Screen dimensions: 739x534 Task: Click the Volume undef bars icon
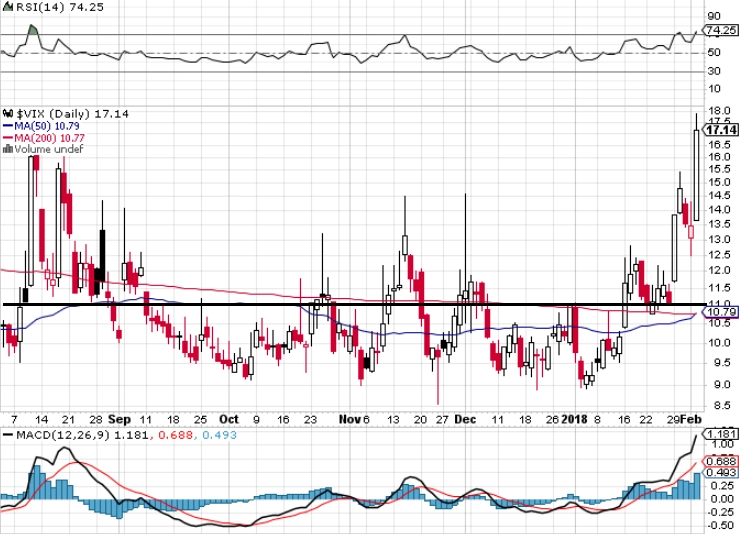tap(8, 149)
